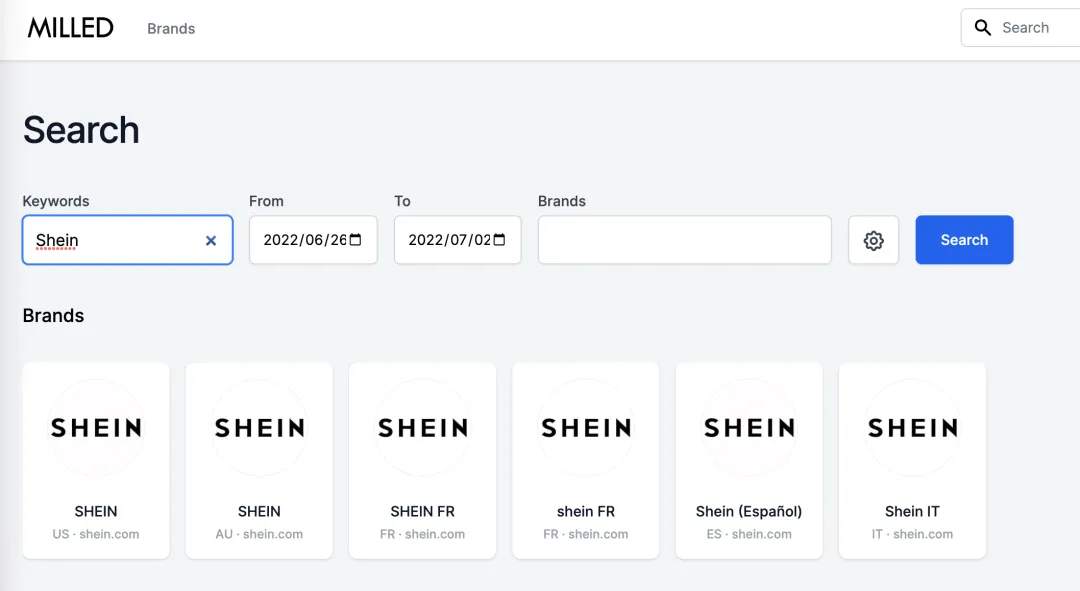Click the AU · shein.com link text
1080x591 pixels.
click(x=259, y=534)
